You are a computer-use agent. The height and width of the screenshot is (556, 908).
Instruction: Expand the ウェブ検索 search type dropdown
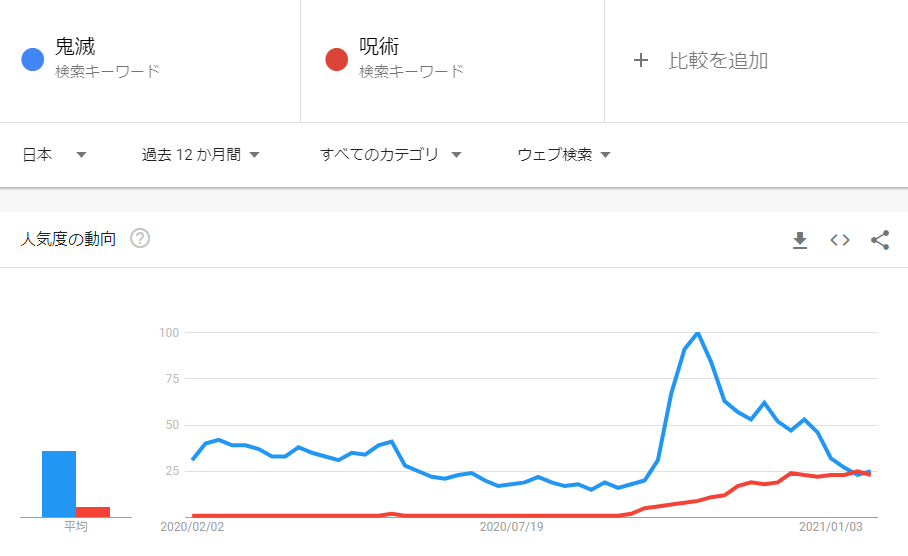(564, 155)
